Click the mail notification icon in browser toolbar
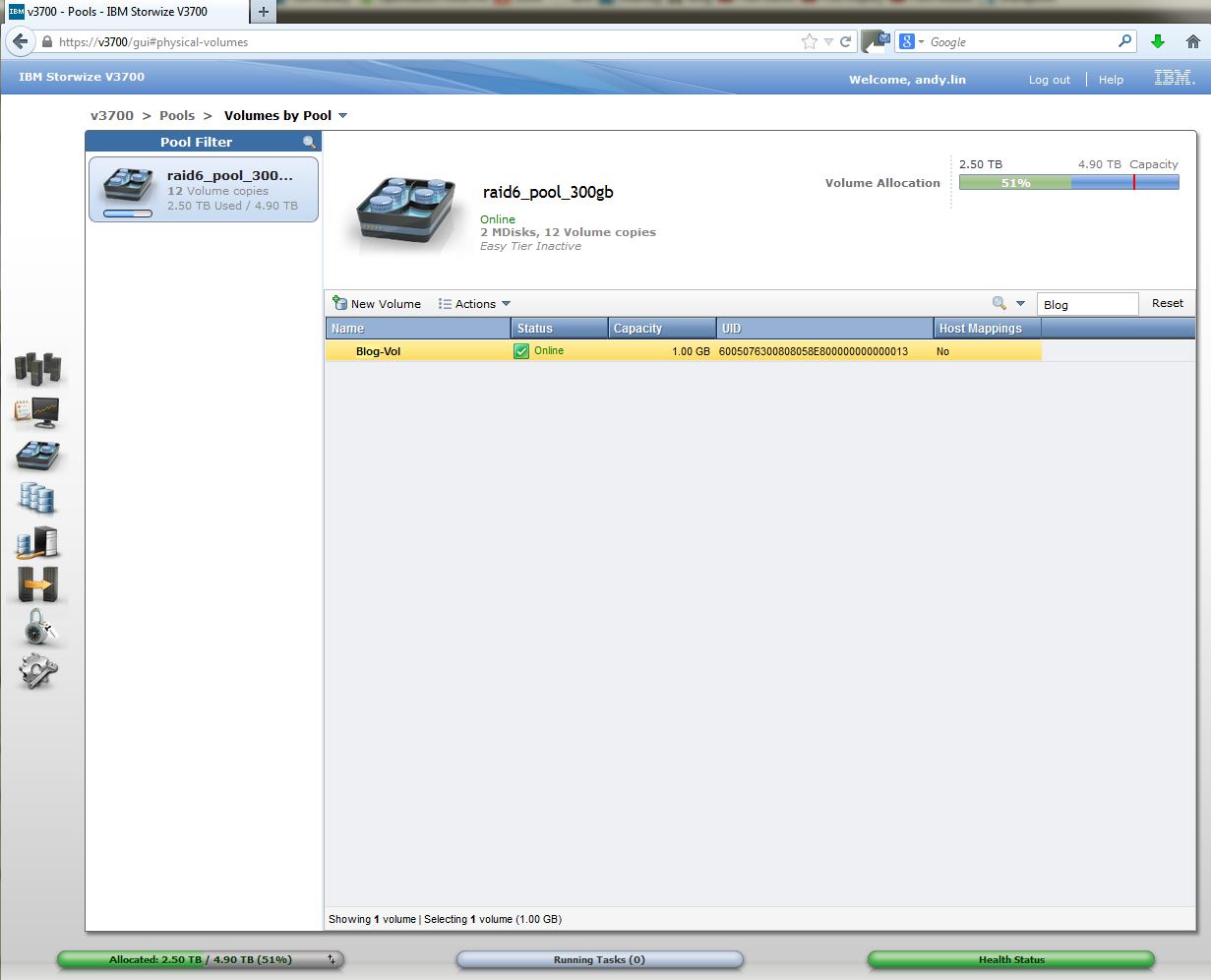 (x=876, y=41)
